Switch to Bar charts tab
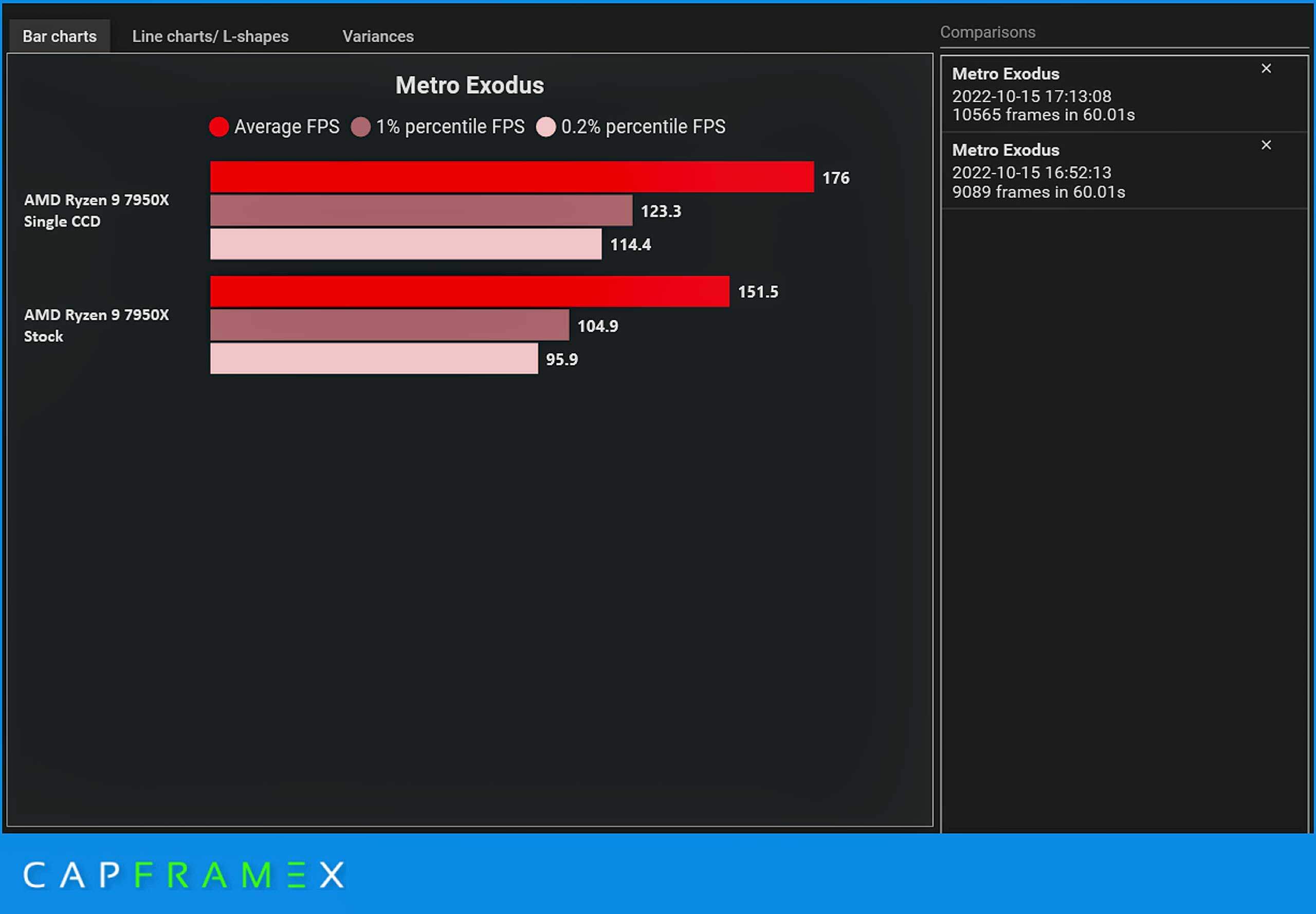The image size is (1316, 914). tap(58, 36)
